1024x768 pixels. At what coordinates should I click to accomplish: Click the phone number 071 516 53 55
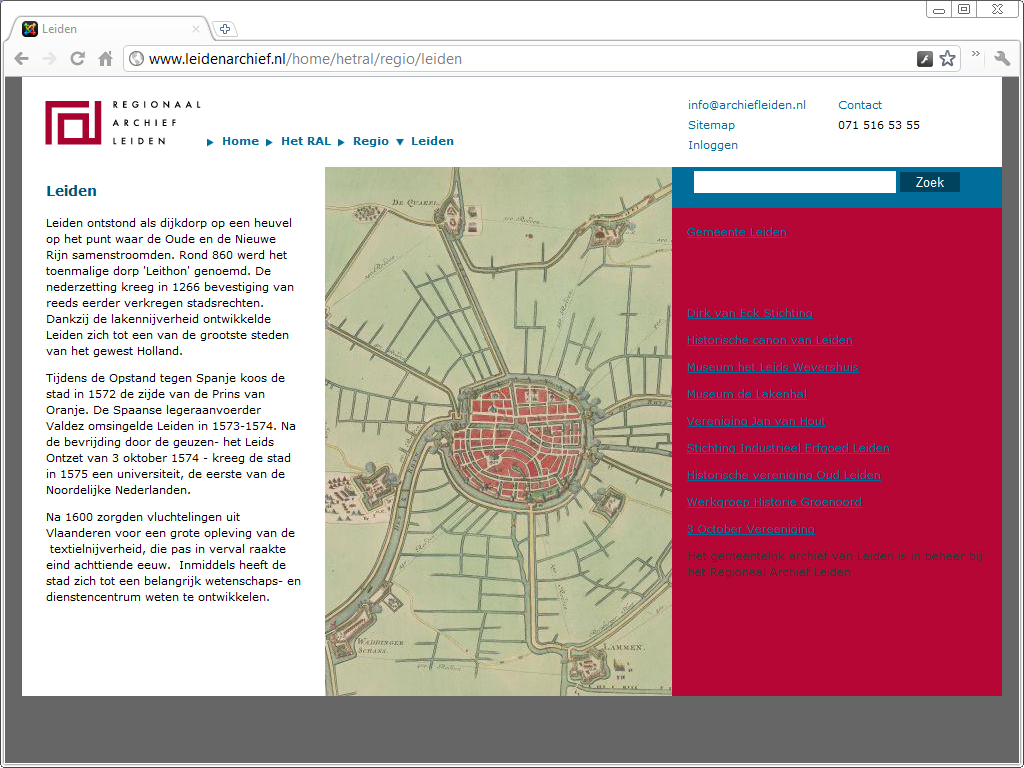pyautogui.click(x=878, y=125)
